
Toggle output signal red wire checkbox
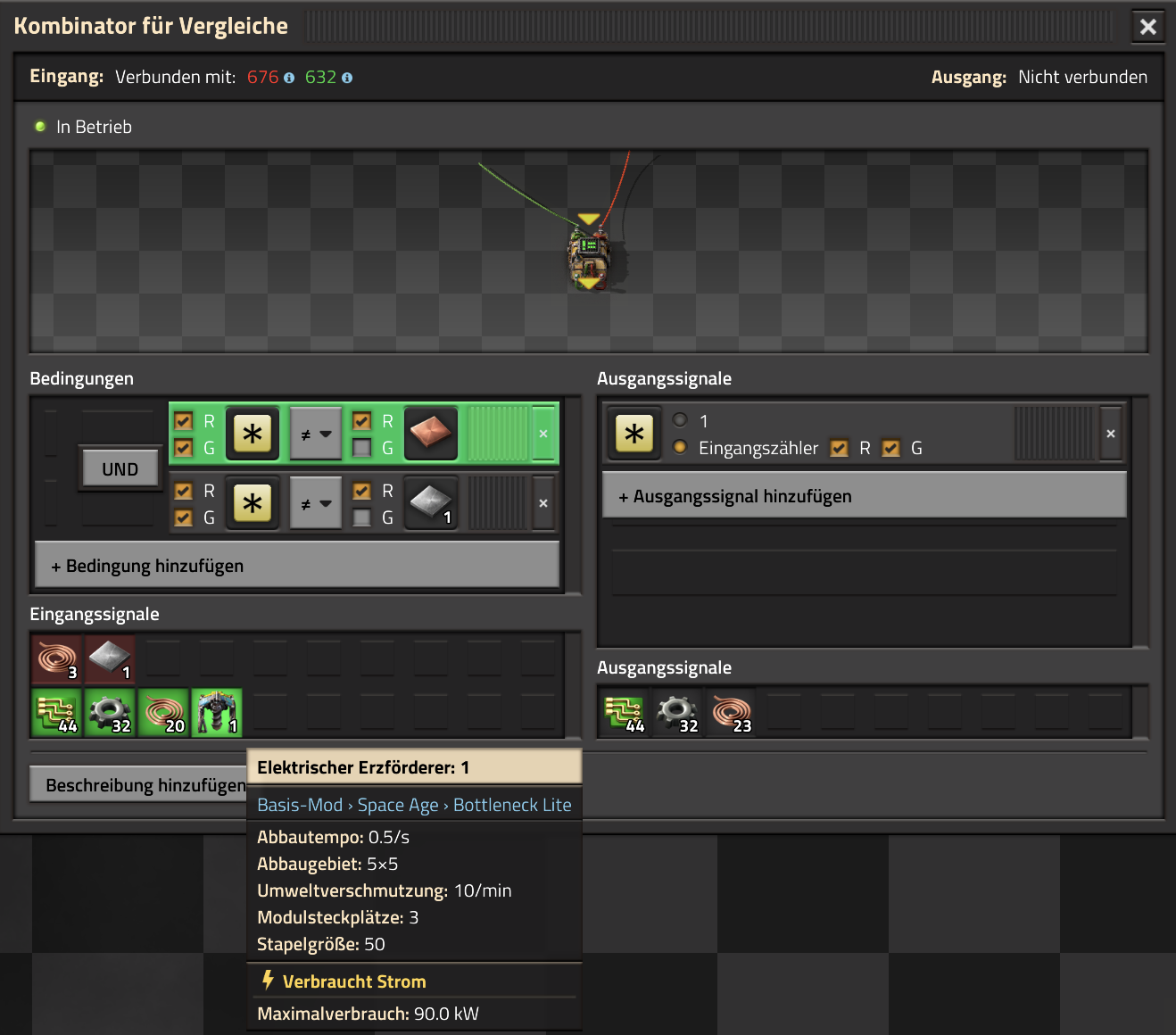pos(839,448)
